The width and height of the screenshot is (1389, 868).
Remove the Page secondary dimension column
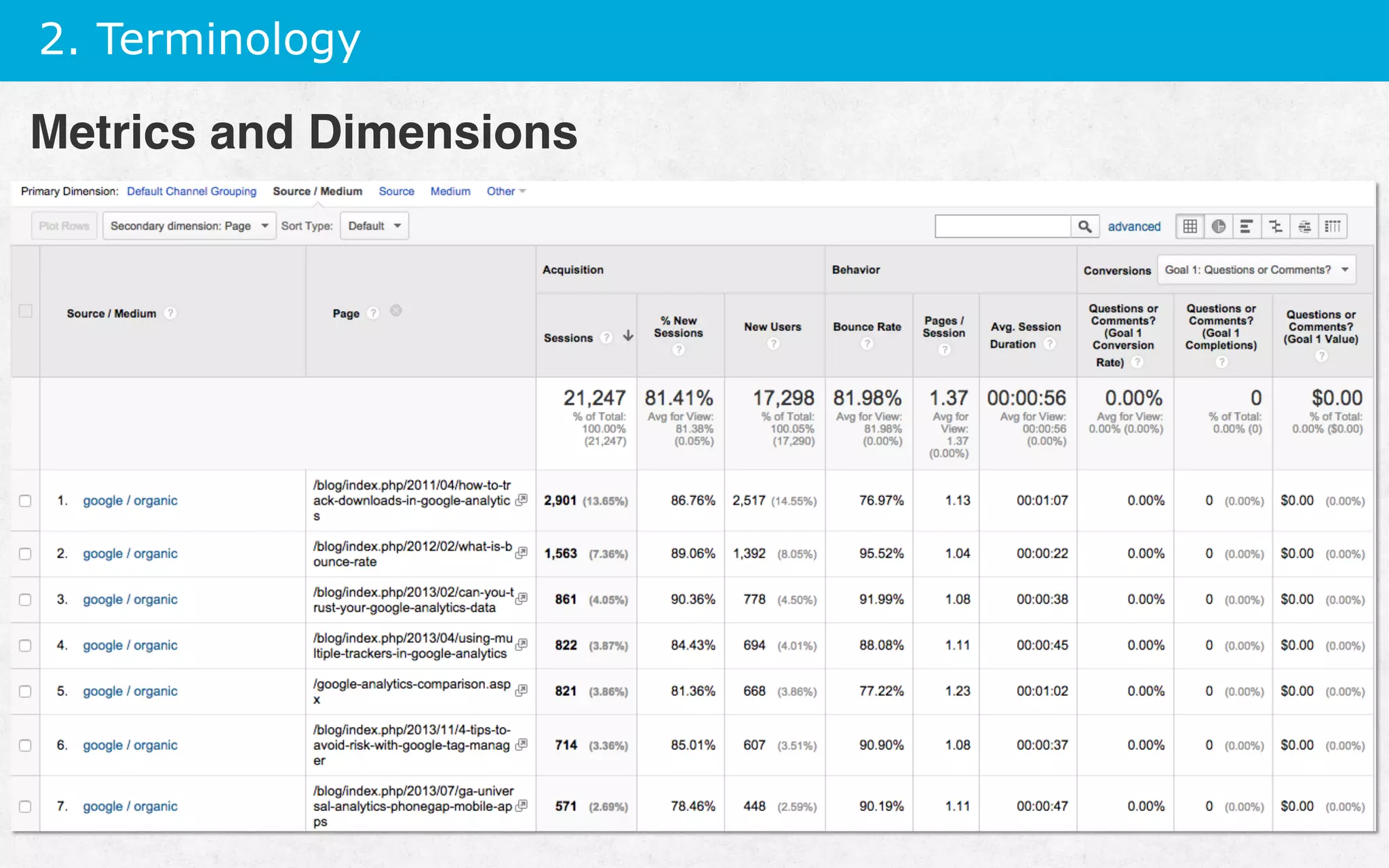396,311
